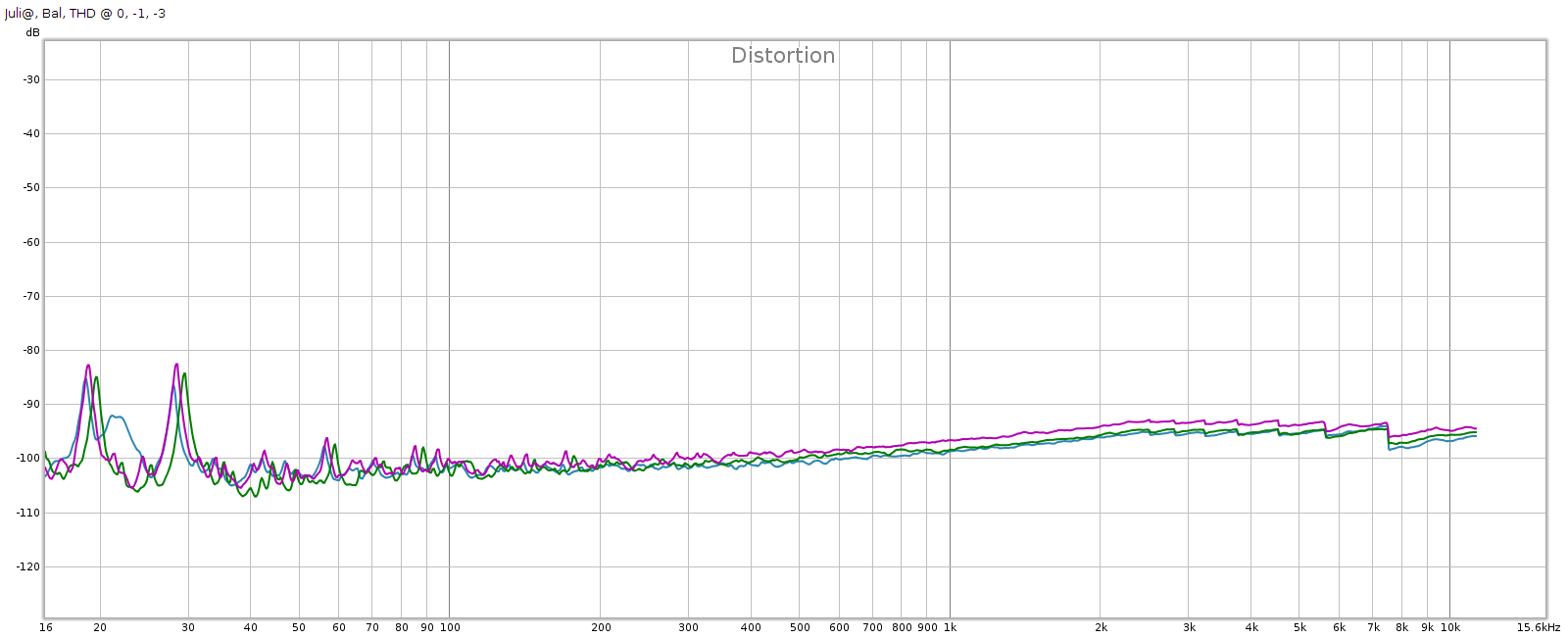Click the '-120' vertical axis label
The height and width of the screenshot is (639, 1568).
pyautogui.click(x=28, y=567)
